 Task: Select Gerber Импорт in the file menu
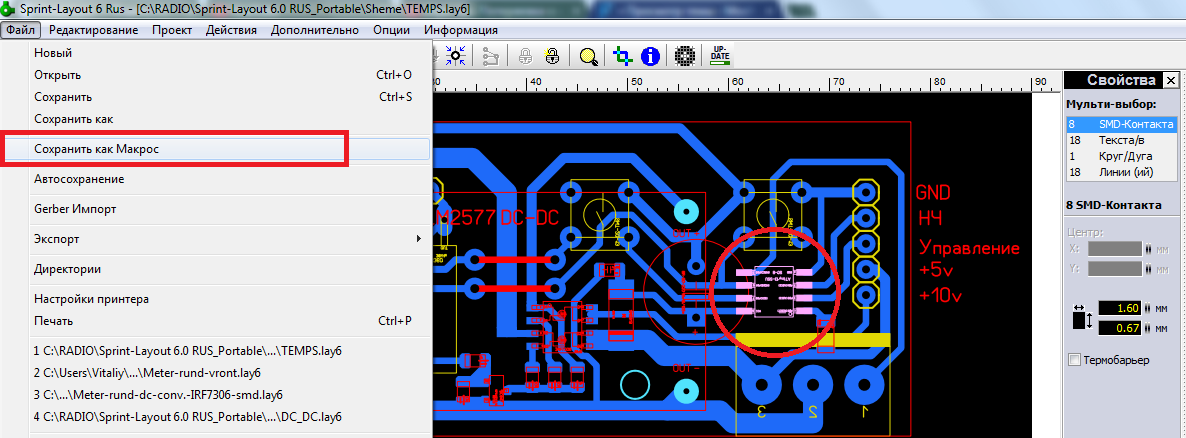point(75,209)
